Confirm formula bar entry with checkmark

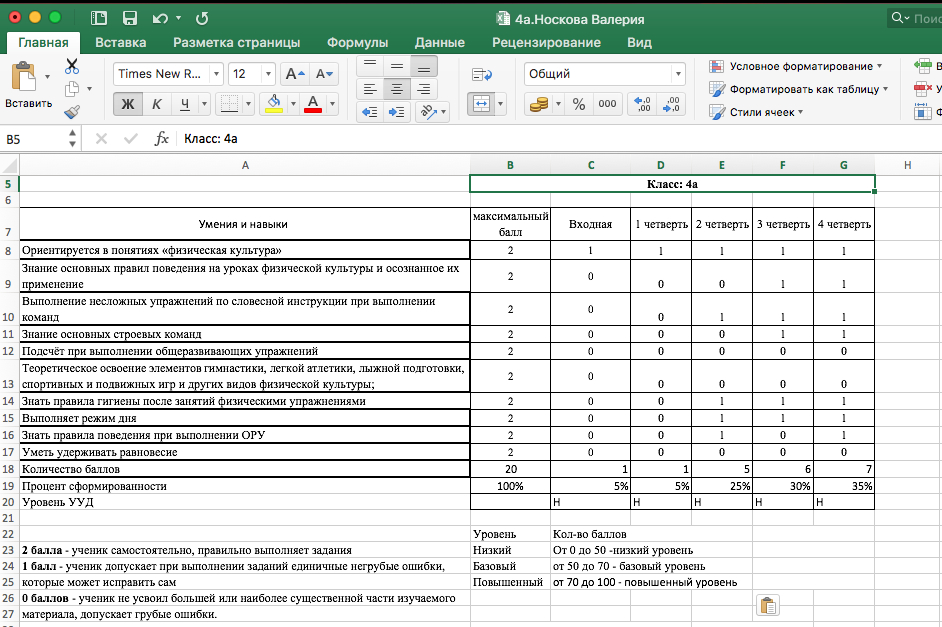point(130,139)
